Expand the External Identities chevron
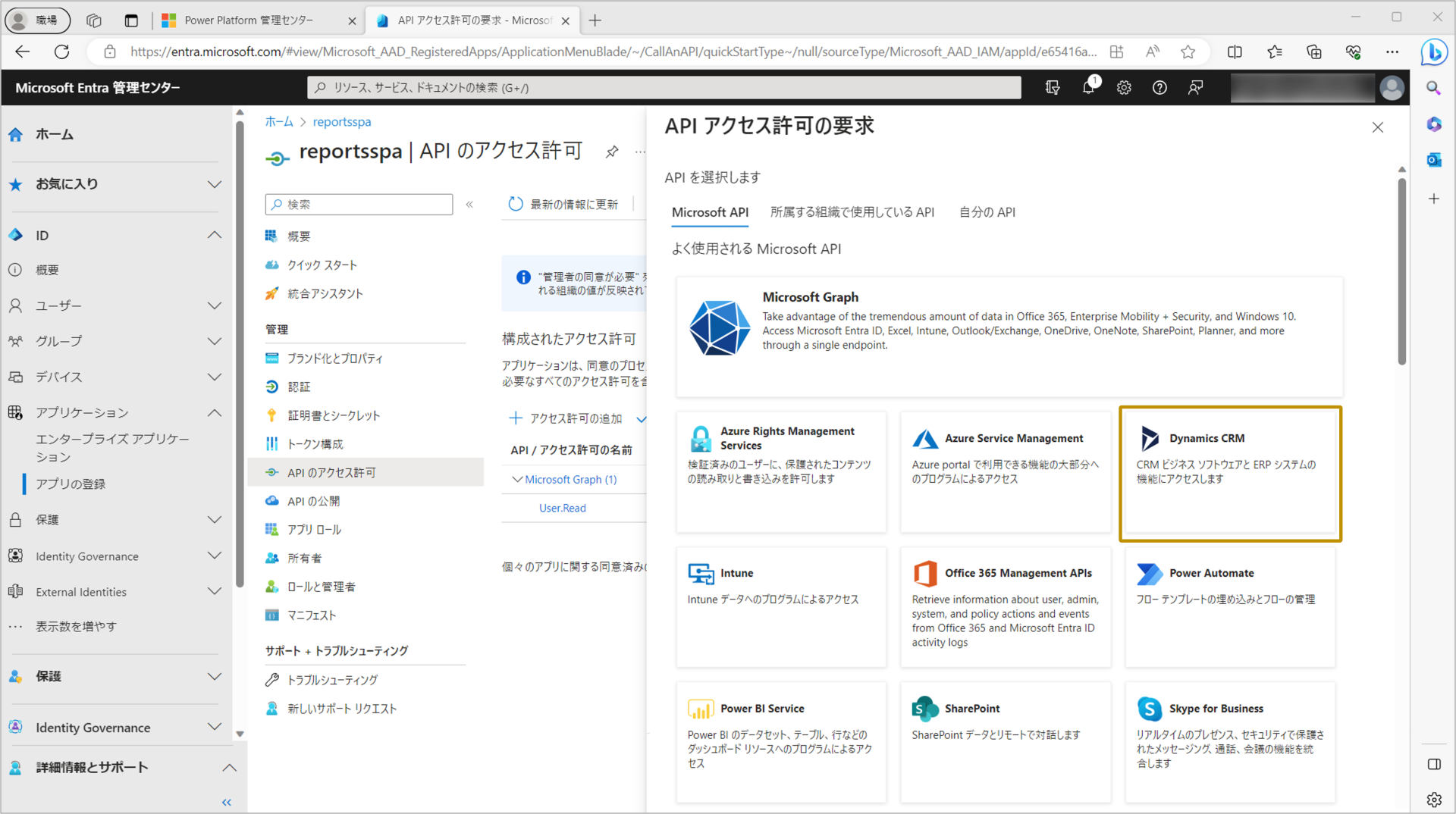 click(215, 591)
